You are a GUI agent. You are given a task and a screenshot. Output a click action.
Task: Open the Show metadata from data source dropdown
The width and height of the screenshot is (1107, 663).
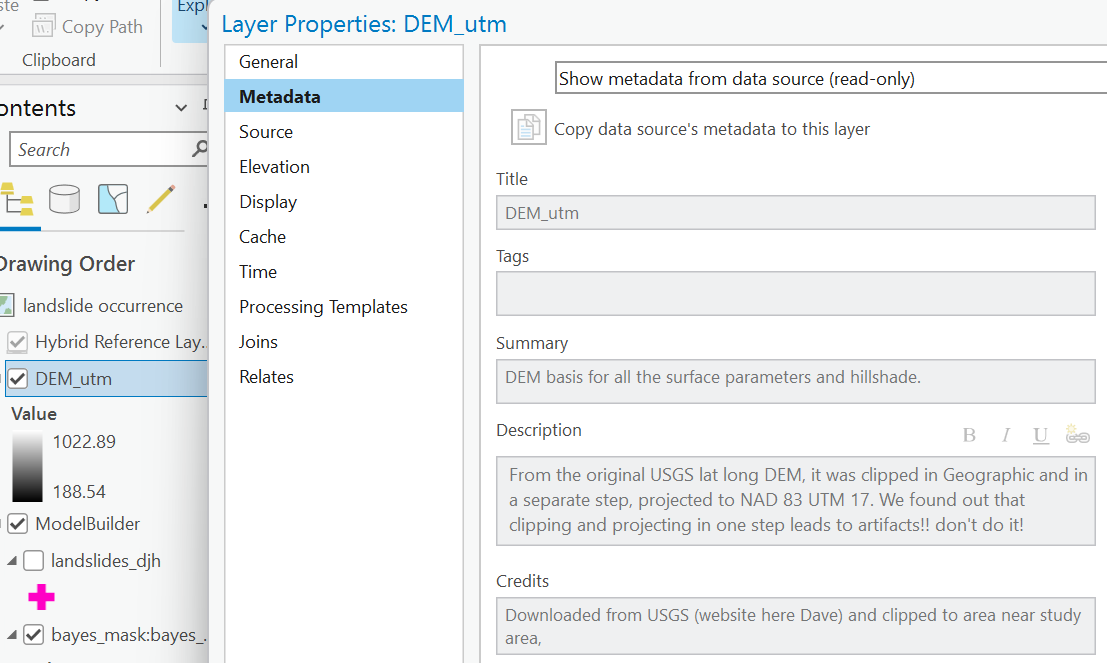click(830, 78)
